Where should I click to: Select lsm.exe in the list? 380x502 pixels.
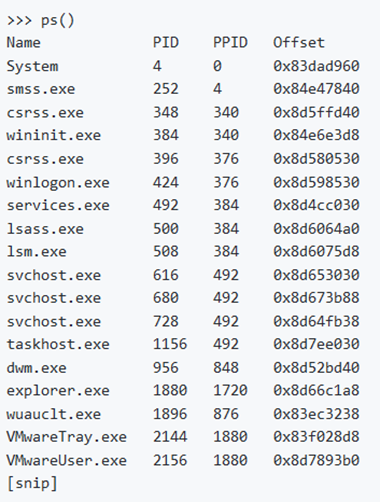37,252
